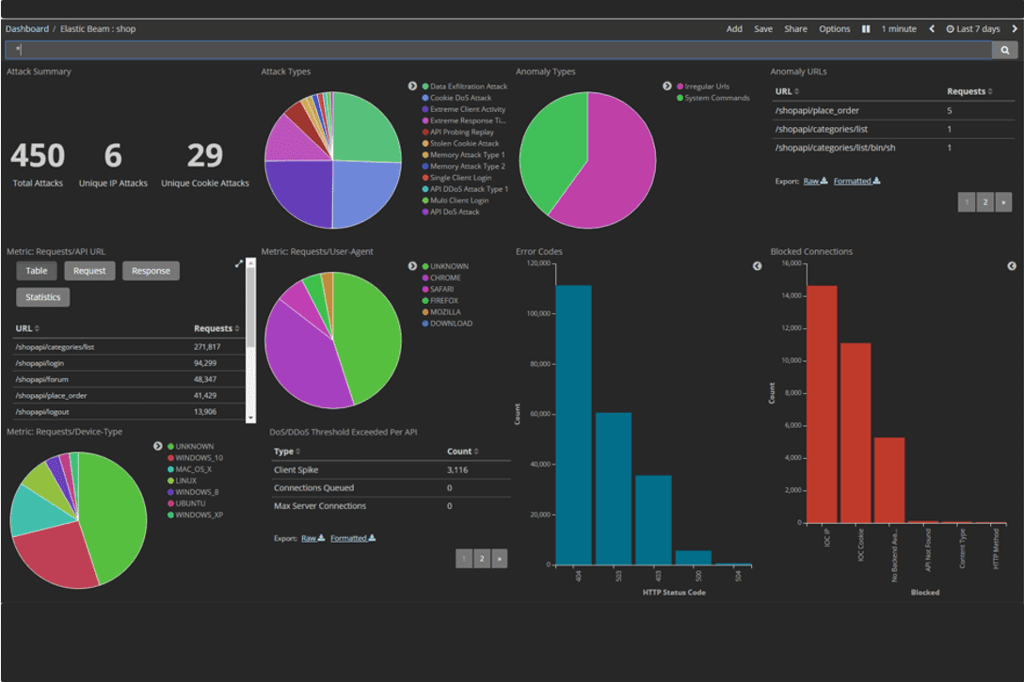Image resolution: width=1024 pixels, height=682 pixels.
Task: Click the search magnifier button
Action: coord(1004,50)
